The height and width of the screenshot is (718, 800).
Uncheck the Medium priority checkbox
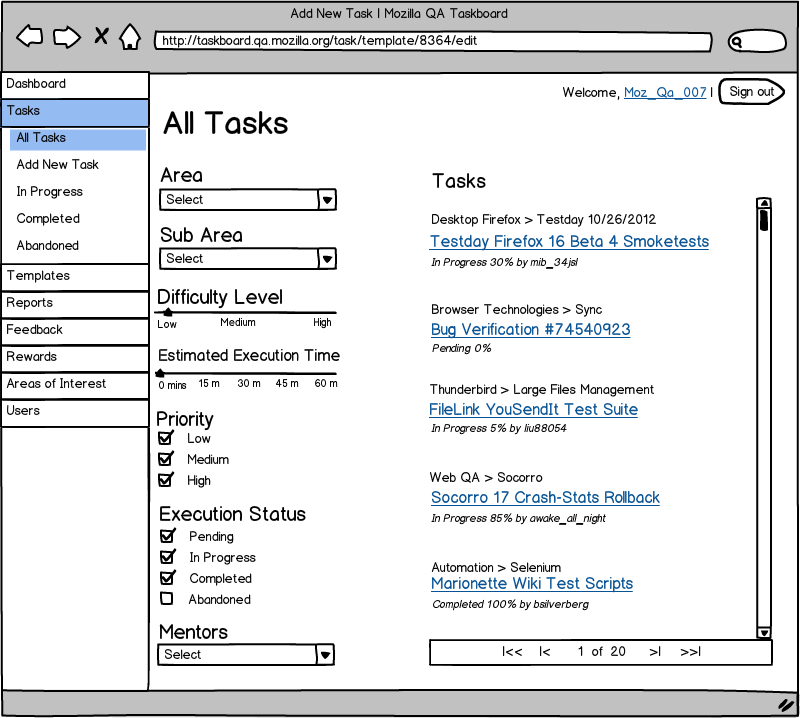click(x=166, y=458)
